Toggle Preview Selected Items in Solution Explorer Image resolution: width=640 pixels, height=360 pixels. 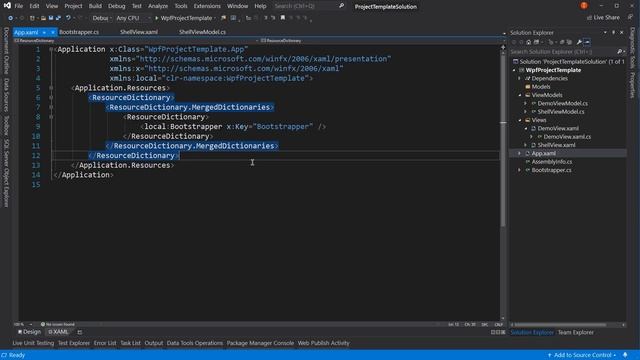(x=587, y=42)
